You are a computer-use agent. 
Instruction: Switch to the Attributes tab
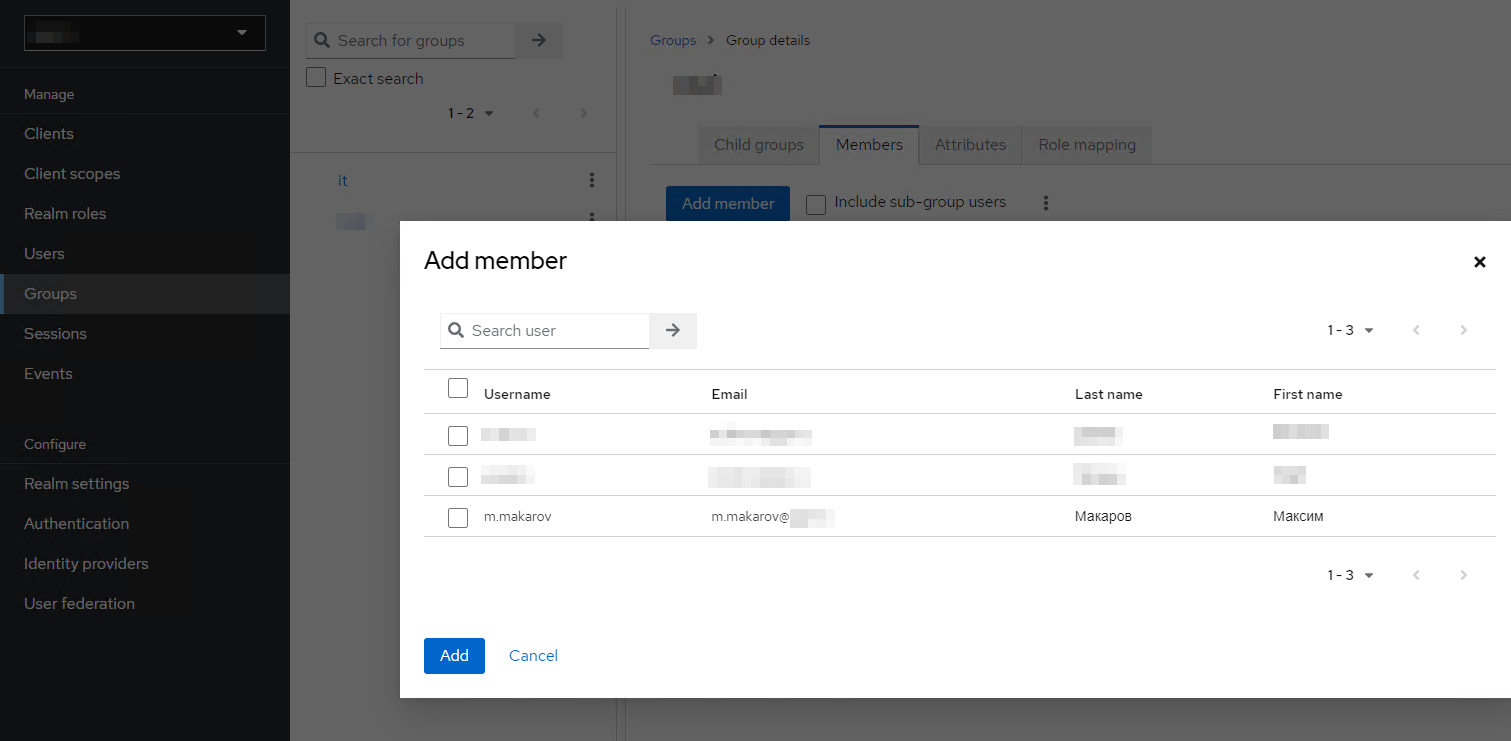click(x=970, y=145)
